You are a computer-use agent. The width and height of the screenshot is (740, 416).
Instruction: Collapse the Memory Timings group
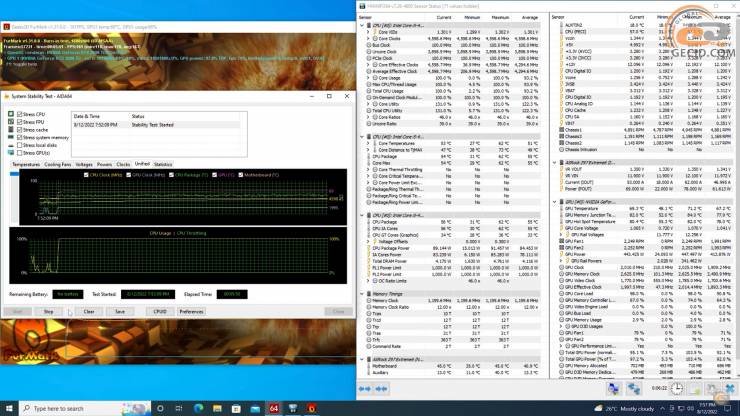tap(362, 294)
